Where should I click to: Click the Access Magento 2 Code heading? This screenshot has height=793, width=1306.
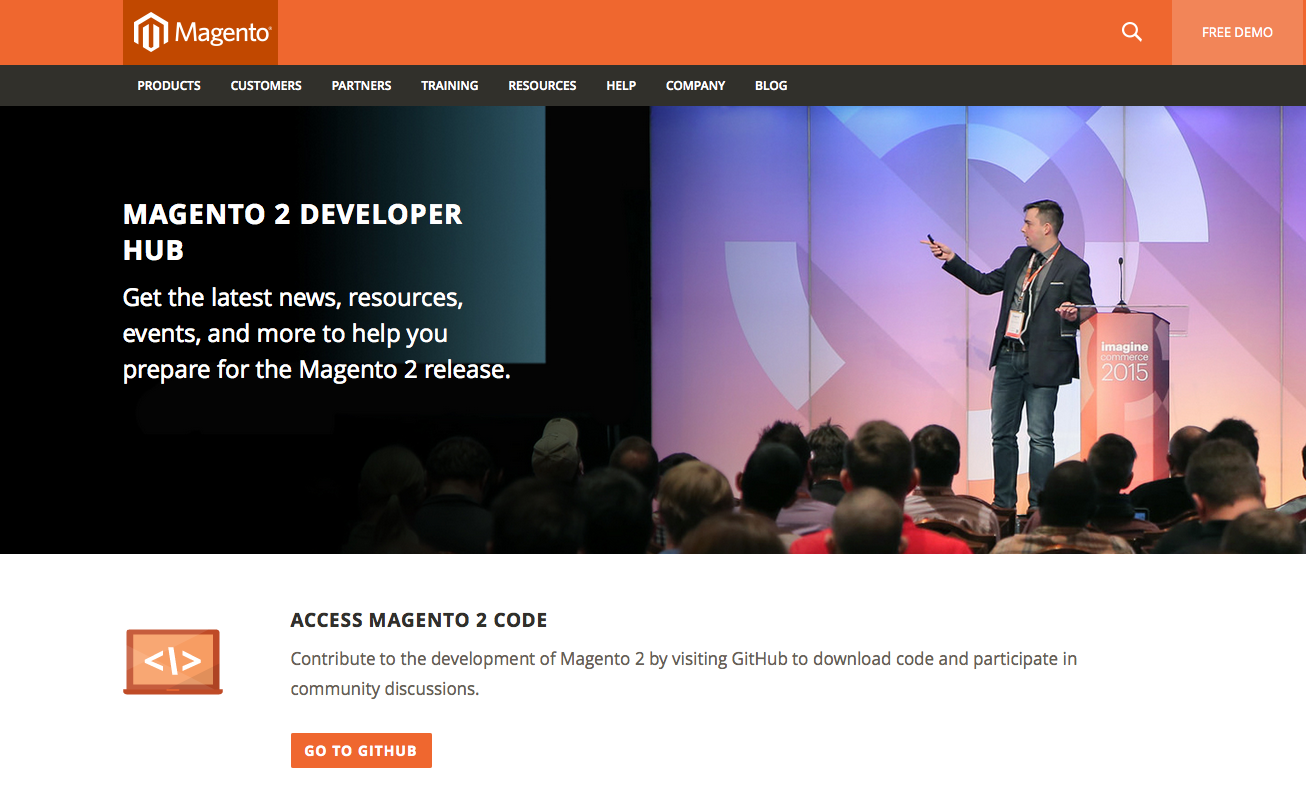coord(418,620)
